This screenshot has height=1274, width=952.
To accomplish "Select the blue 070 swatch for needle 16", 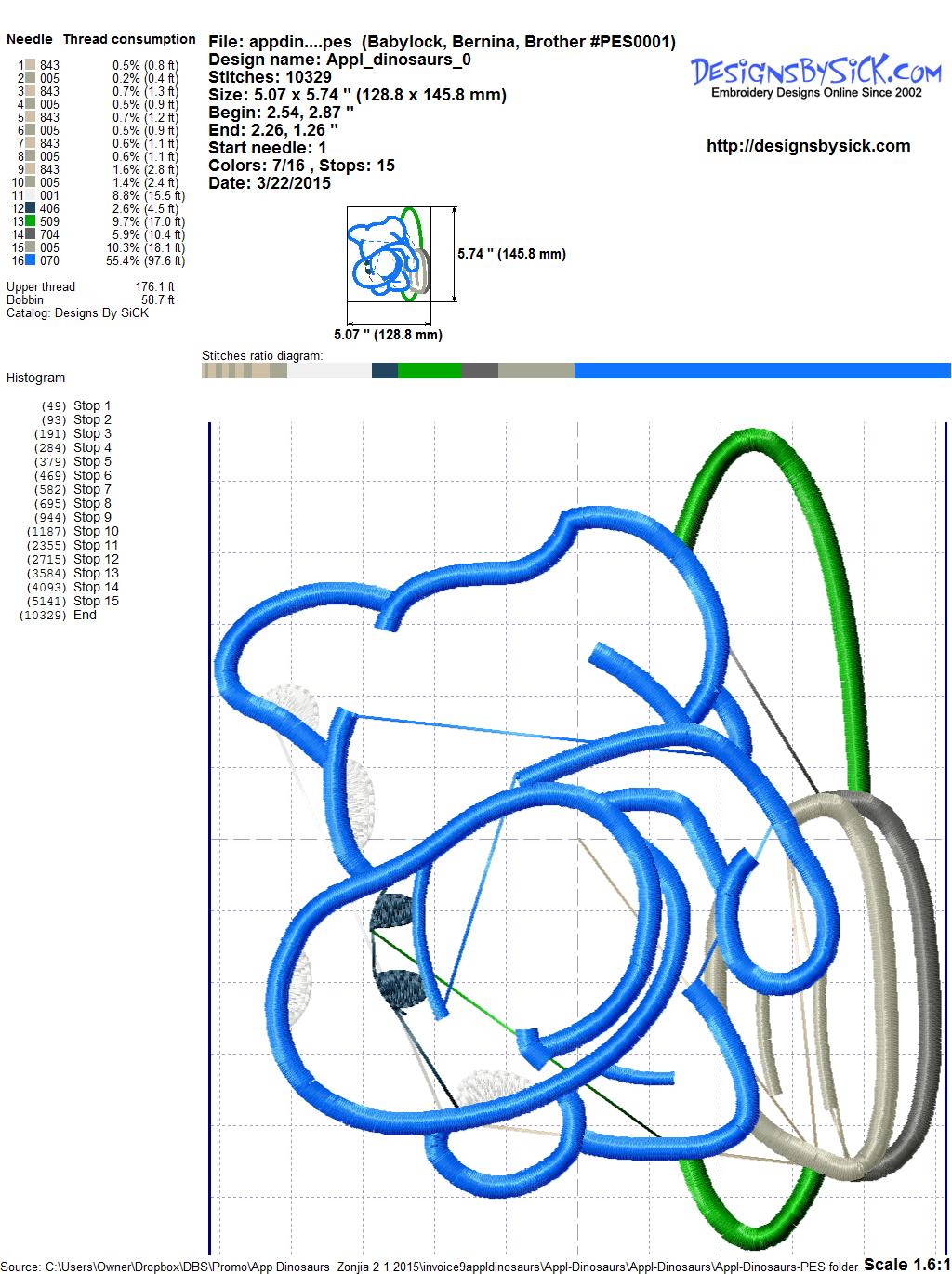I will click(x=31, y=261).
